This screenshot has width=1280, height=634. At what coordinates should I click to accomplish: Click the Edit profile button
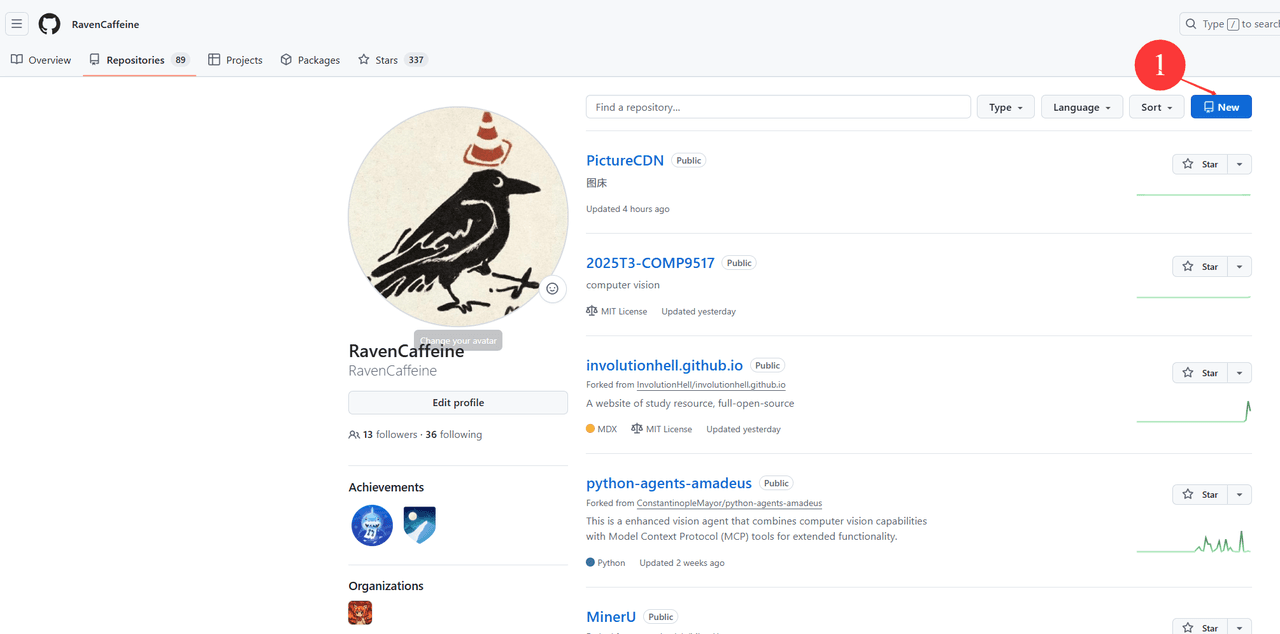point(458,403)
